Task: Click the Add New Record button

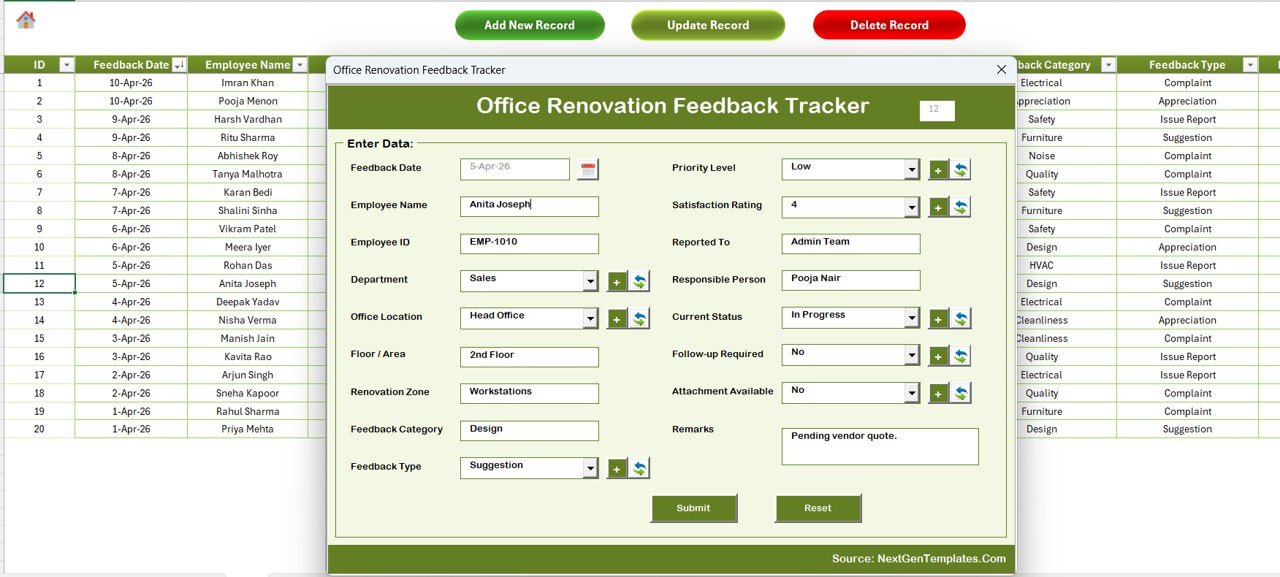Action: (529, 25)
